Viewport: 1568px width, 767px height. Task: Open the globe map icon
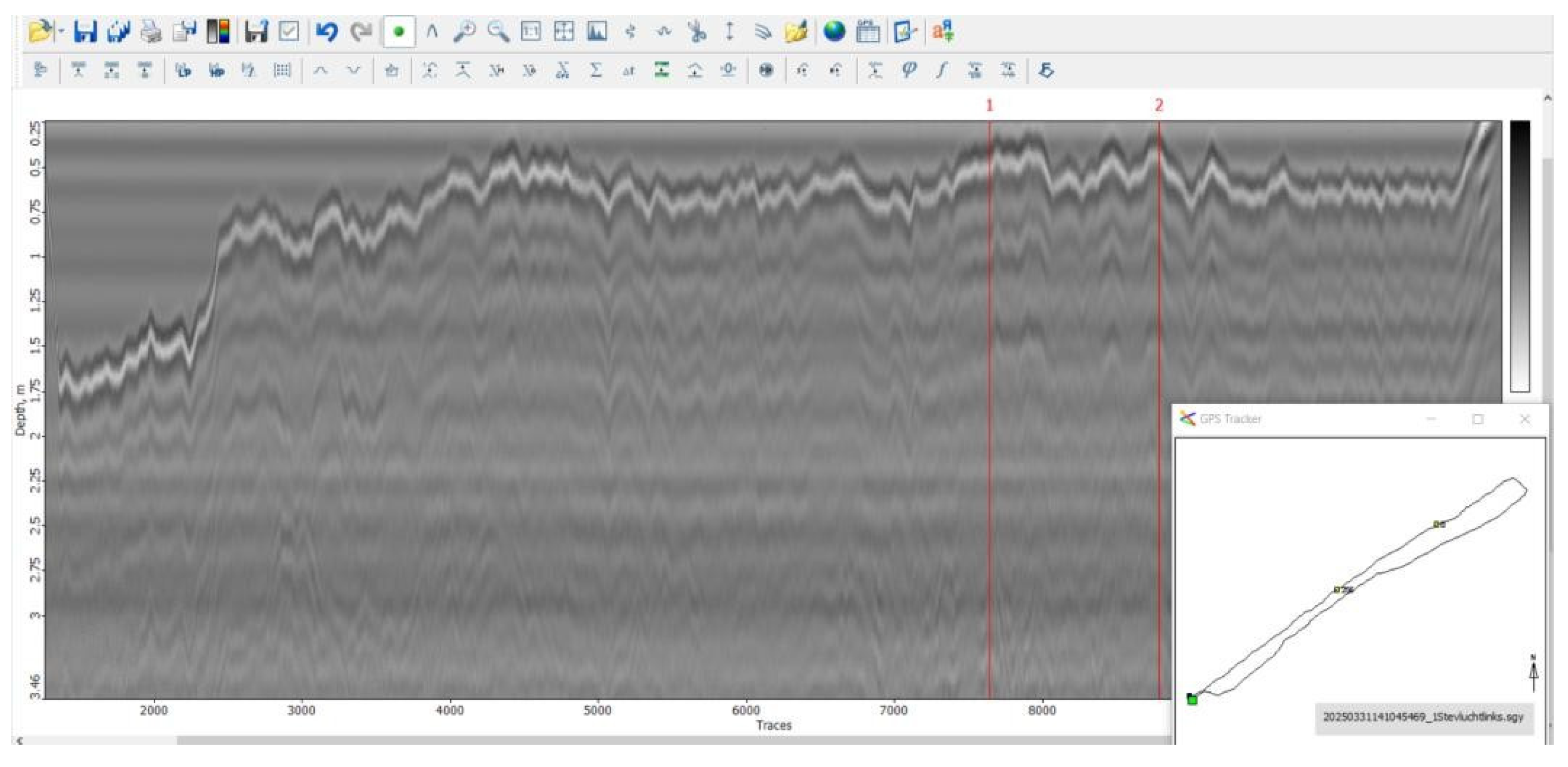834,30
